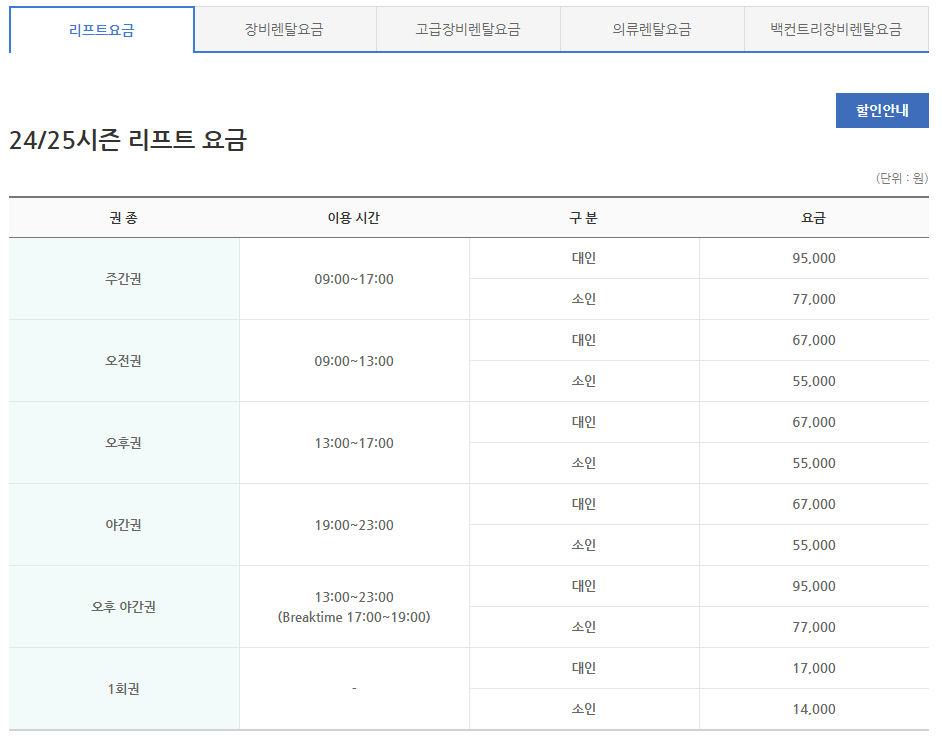The height and width of the screenshot is (750, 942).
Task: Click the 오후 야간권 대인 cell
Action: click(583, 586)
